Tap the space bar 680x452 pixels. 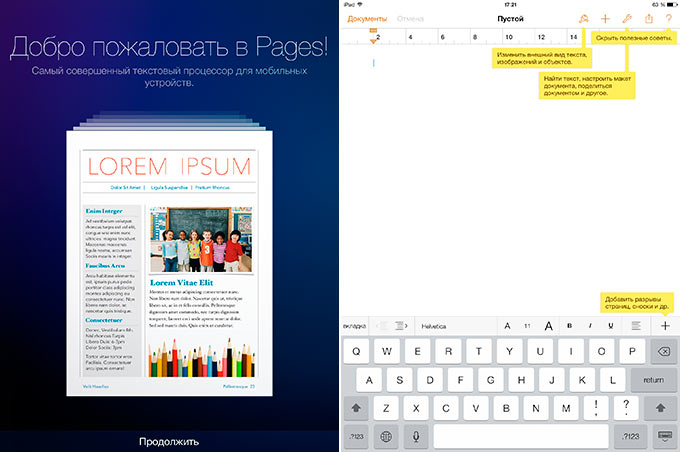521,437
